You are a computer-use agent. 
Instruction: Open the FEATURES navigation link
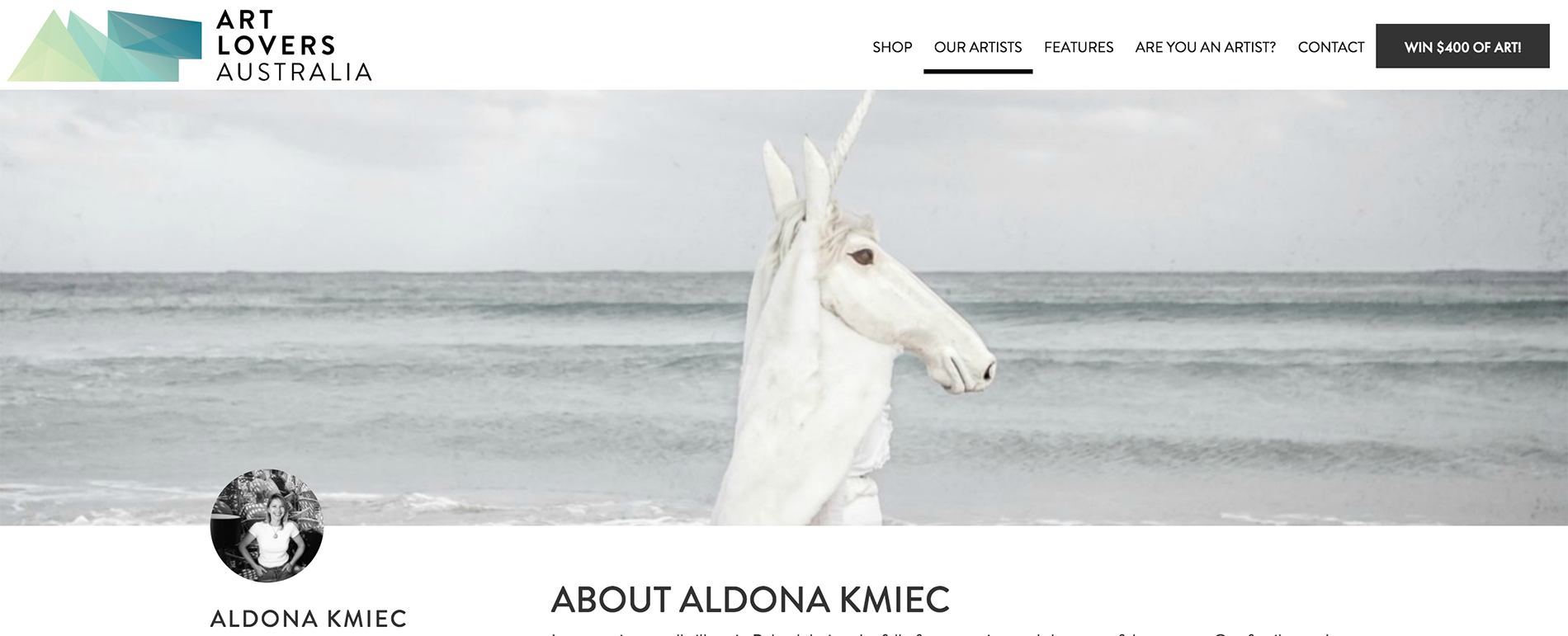click(x=1079, y=47)
